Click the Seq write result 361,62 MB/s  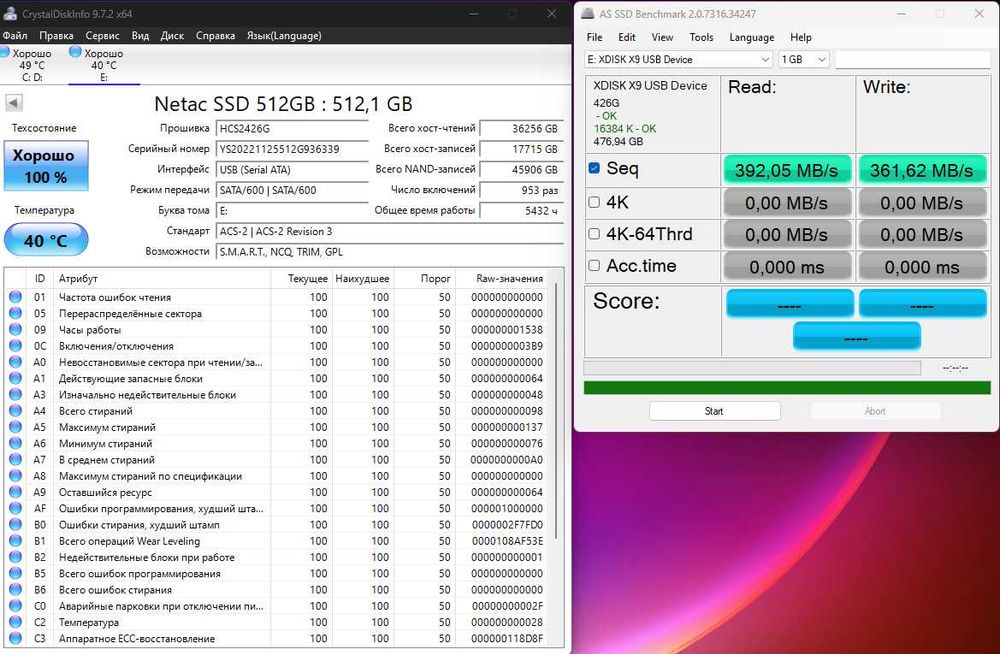point(922,170)
